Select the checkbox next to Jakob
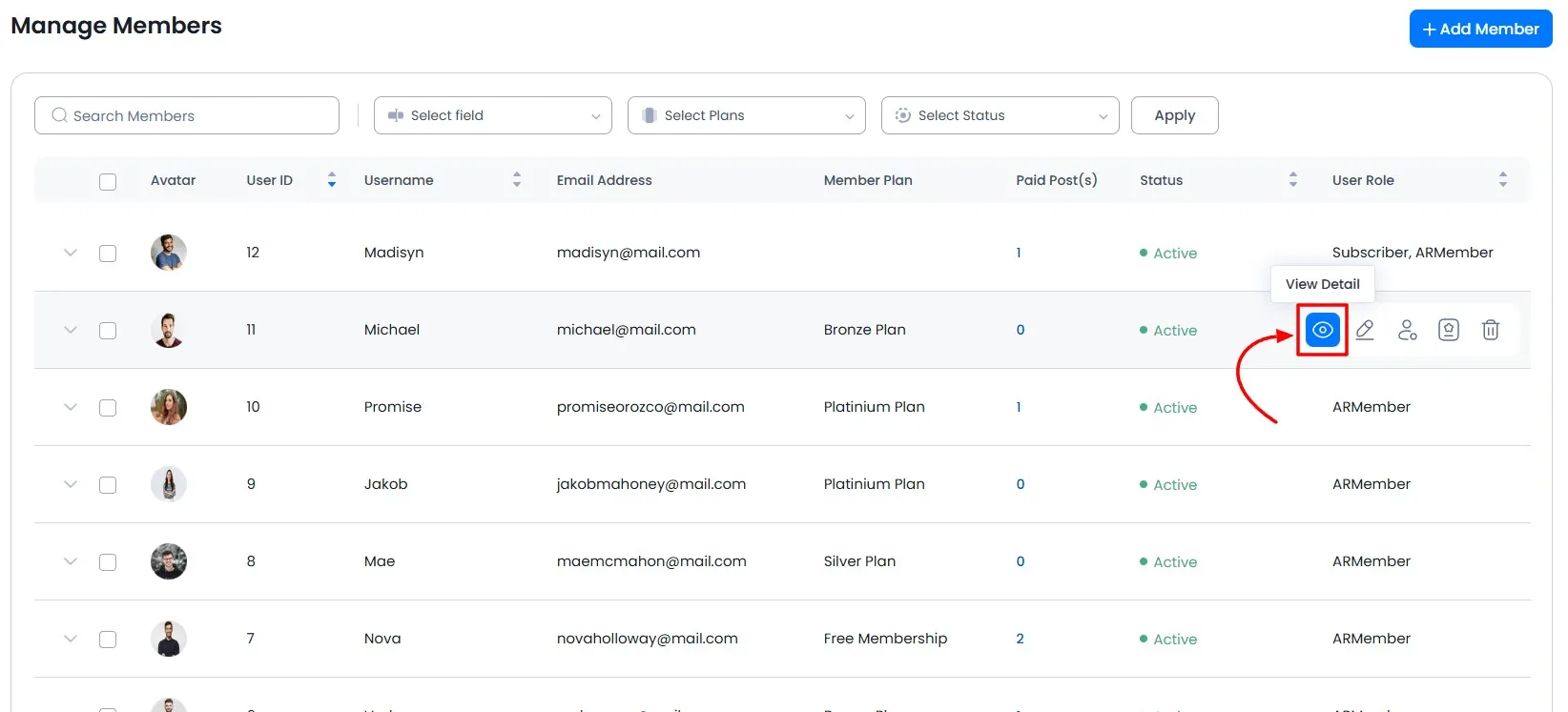Screen dimensions: 1568x712 point(108,485)
